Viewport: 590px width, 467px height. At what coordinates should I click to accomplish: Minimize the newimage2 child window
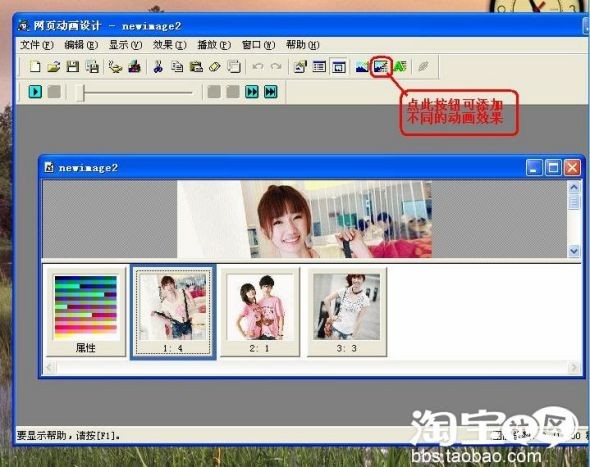(x=534, y=168)
